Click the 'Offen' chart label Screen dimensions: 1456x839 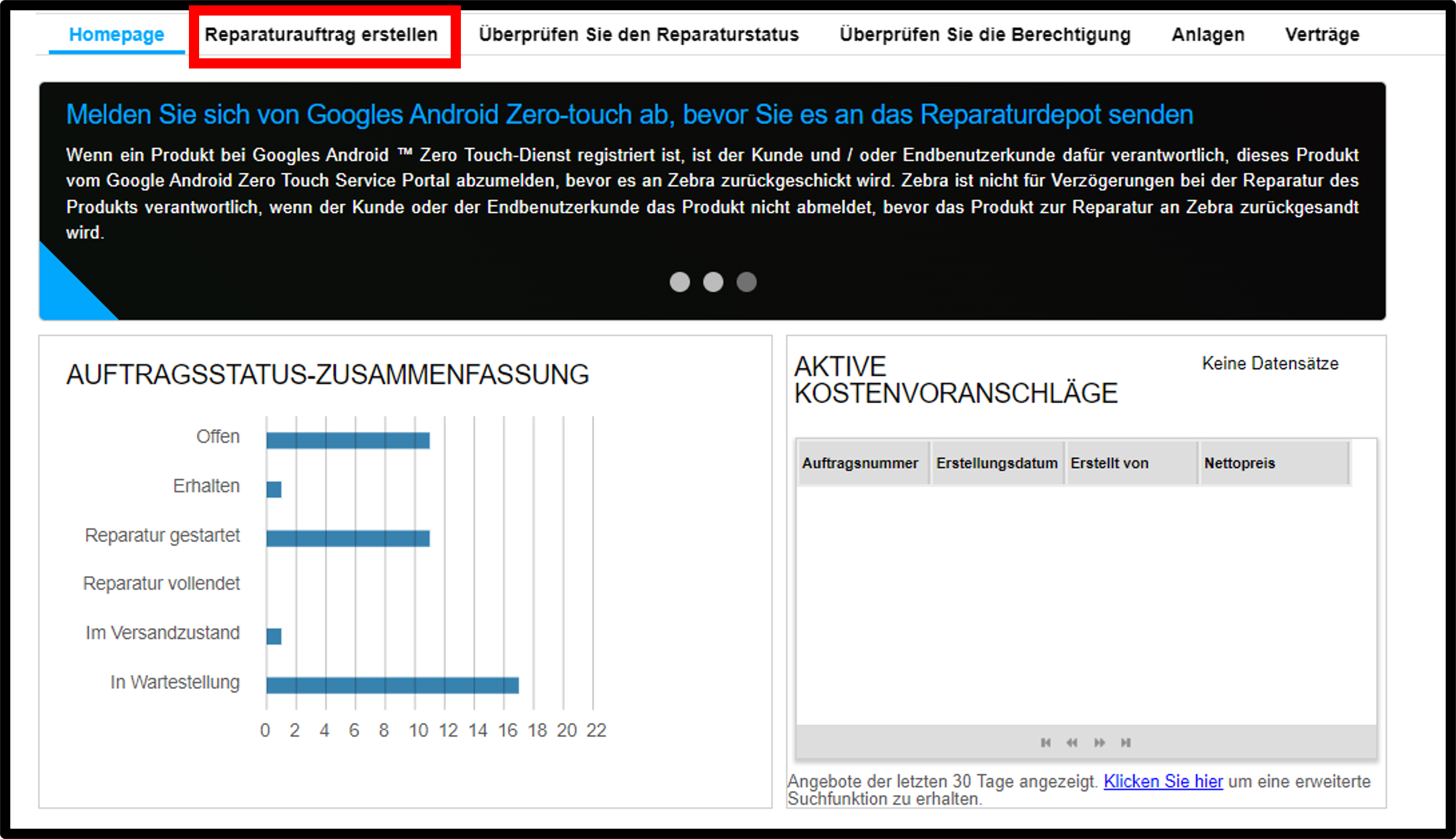coord(218,436)
